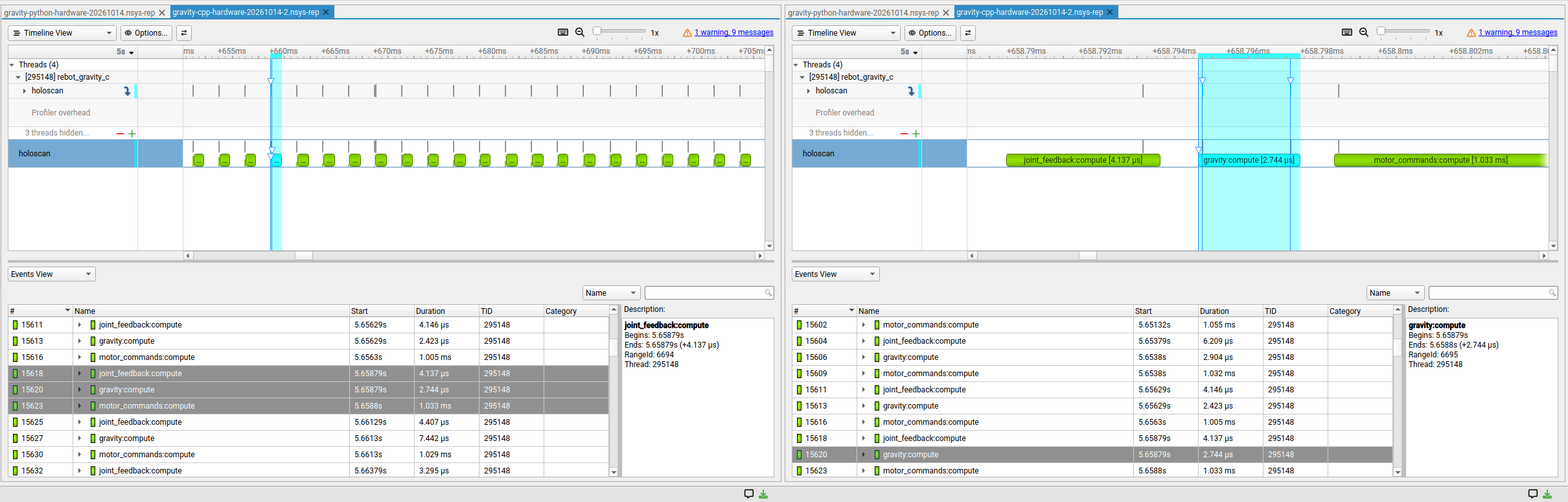Click the swap arrows button in right pane
Screen dimensions: 1568x502
point(968,33)
